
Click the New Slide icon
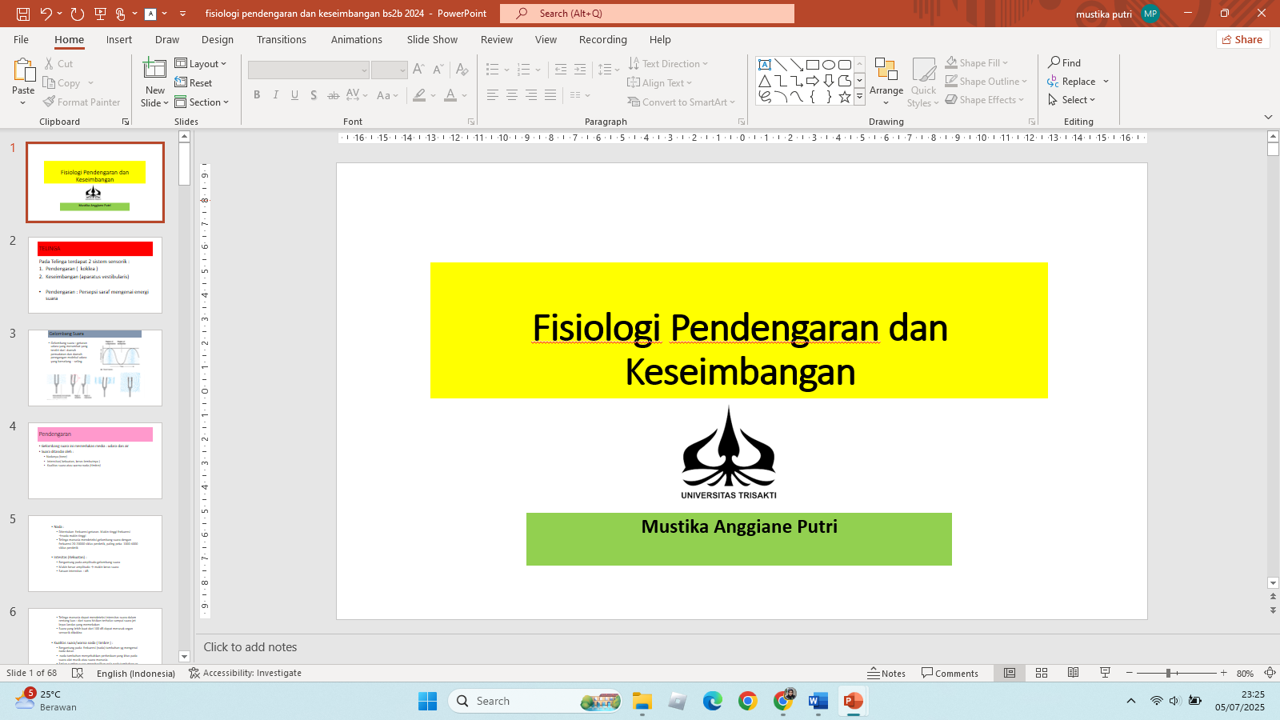155,69
